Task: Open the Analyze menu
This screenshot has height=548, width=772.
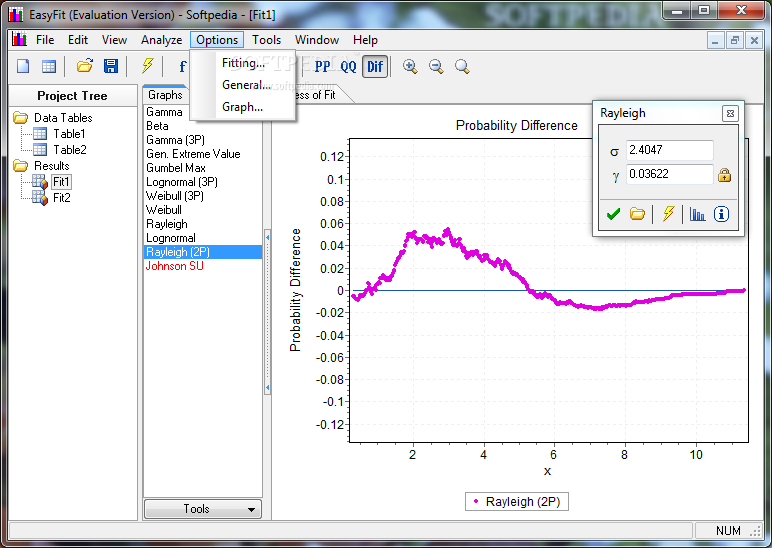Action: (161, 40)
